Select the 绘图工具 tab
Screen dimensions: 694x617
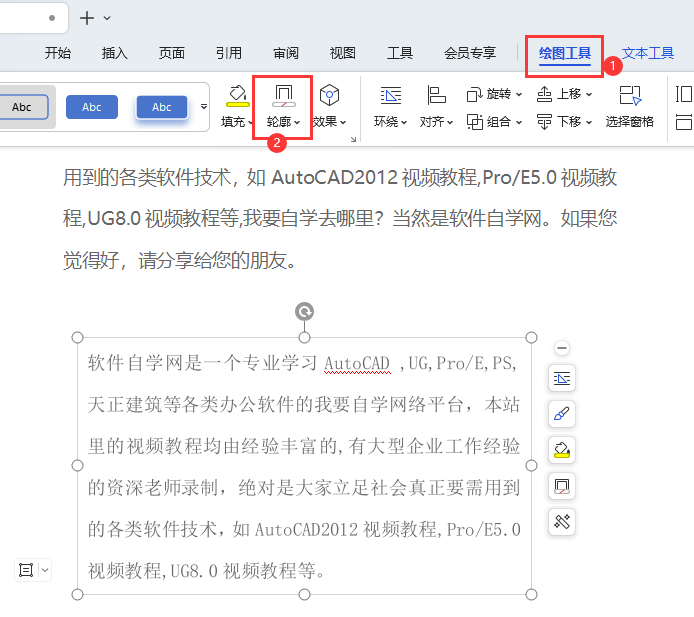(565, 54)
